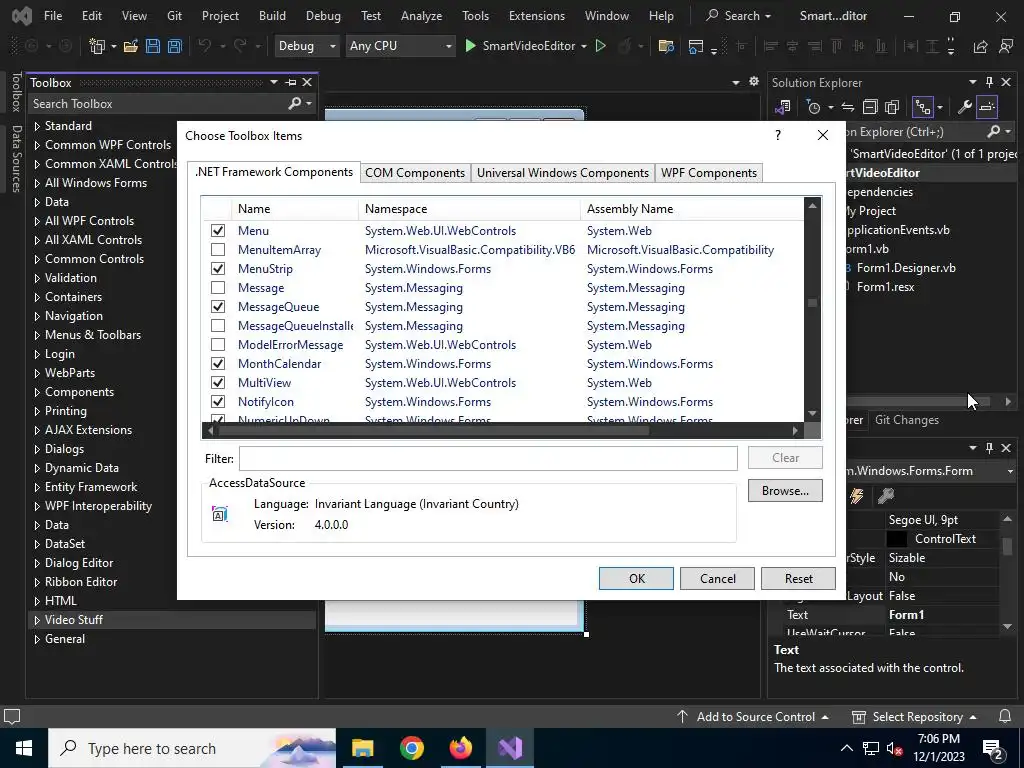
Task: Click the Save icon in the toolbar
Action: coord(153,46)
